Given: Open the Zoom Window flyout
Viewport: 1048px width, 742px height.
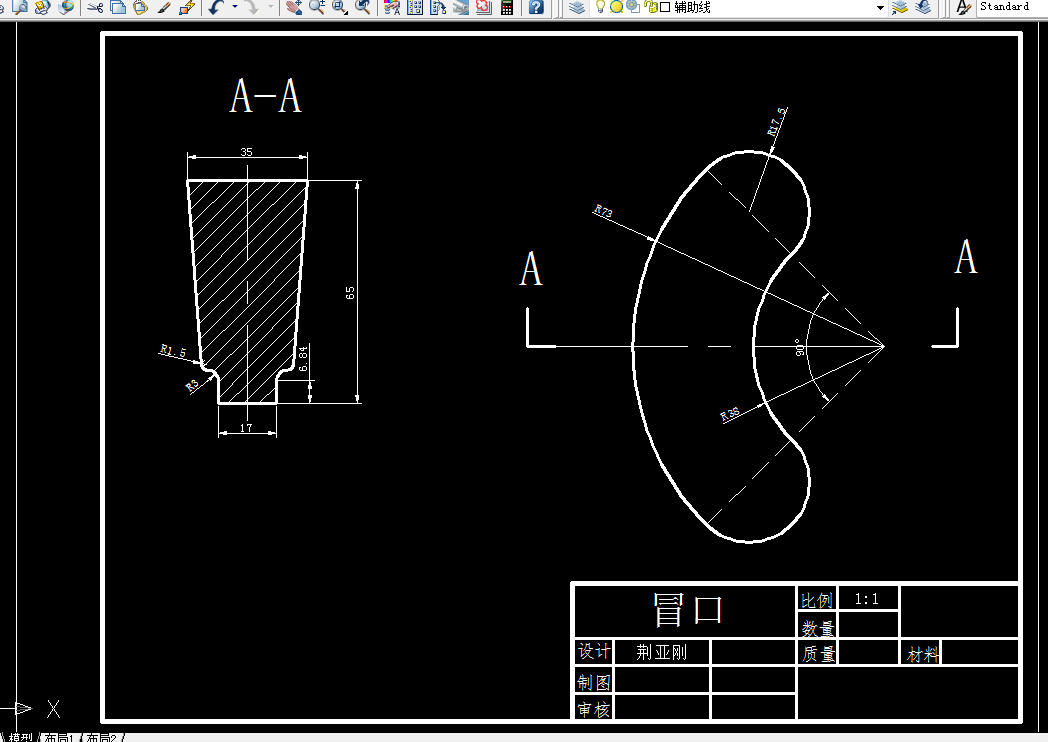Looking at the screenshot, I should pyautogui.click(x=340, y=7).
